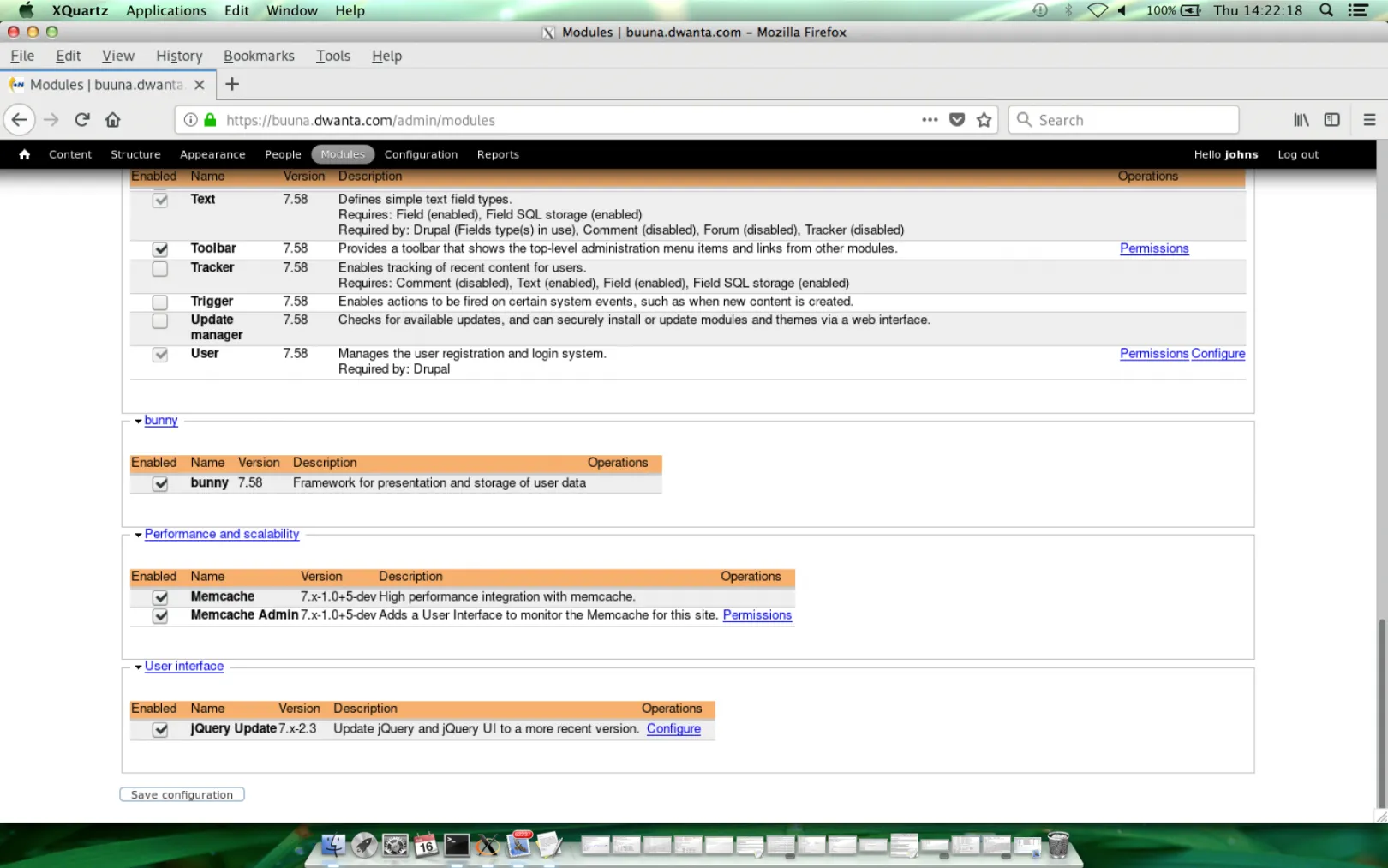Configure the jQuery Update module

click(673, 729)
